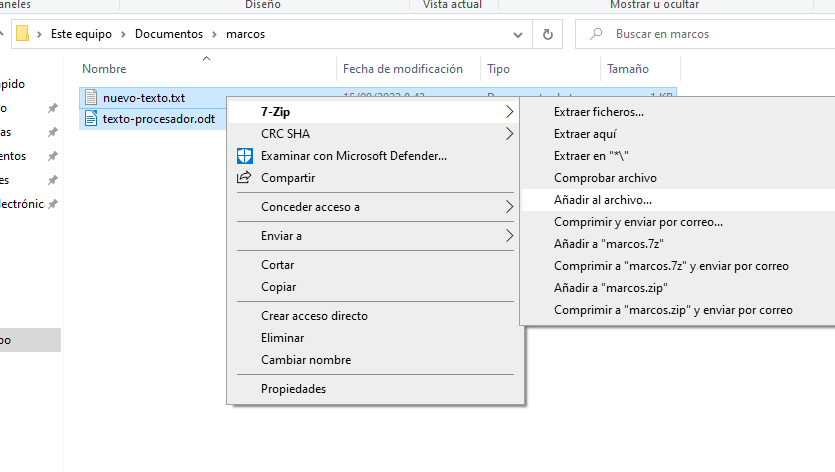The image size is (835, 472).
Task: Select Extraer aquí
Action: pos(678,134)
